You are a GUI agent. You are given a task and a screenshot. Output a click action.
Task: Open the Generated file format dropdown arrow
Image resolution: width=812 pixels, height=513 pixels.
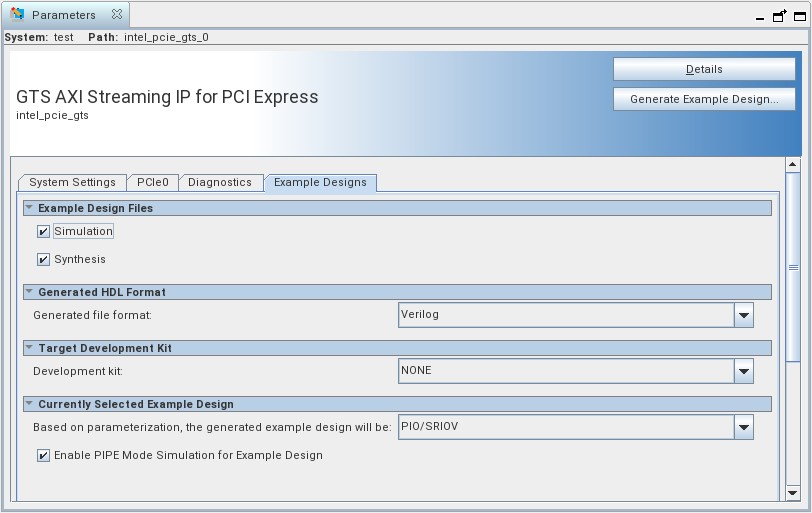pos(744,315)
